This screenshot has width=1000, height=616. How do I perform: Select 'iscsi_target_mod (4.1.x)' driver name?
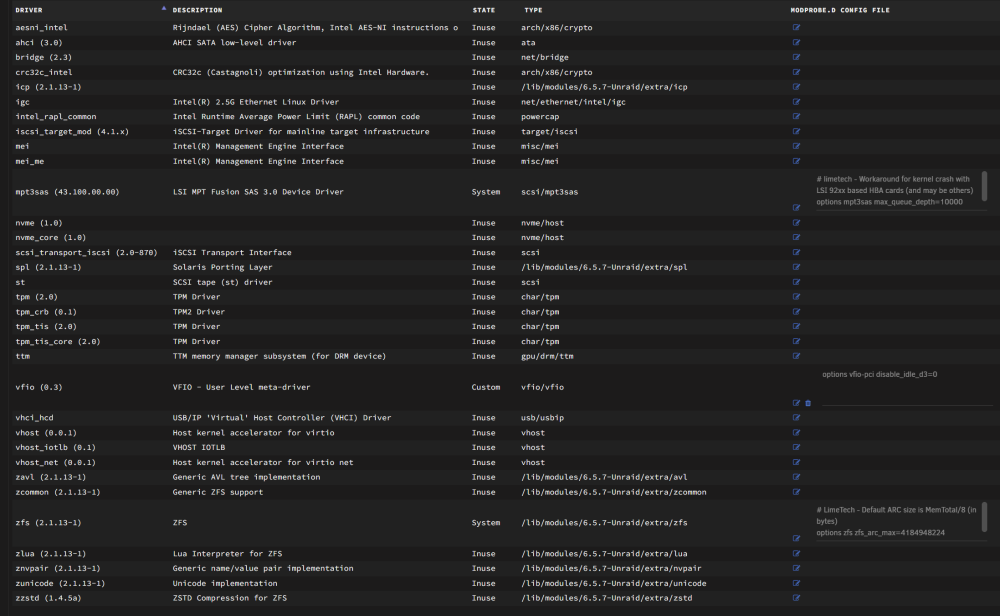pos(71,131)
